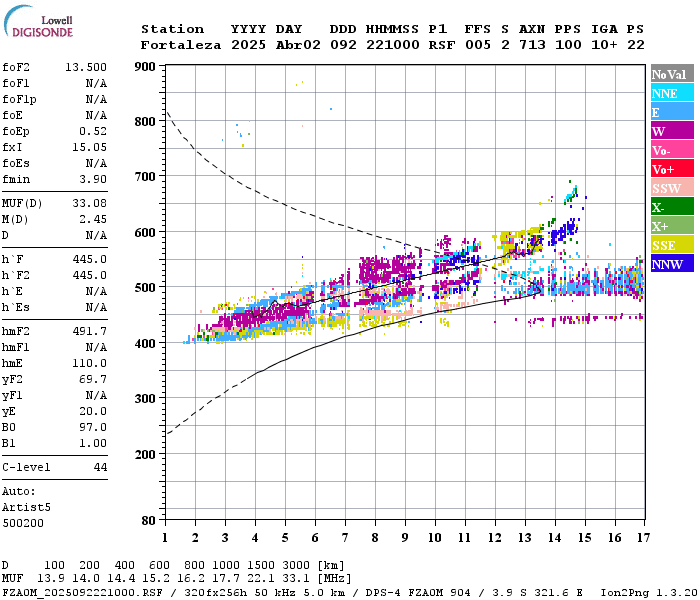This screenshot has width=700, height=600.
Task: Click the RSF P1 value
Action: pyautogui.click(x=442, y=45)
